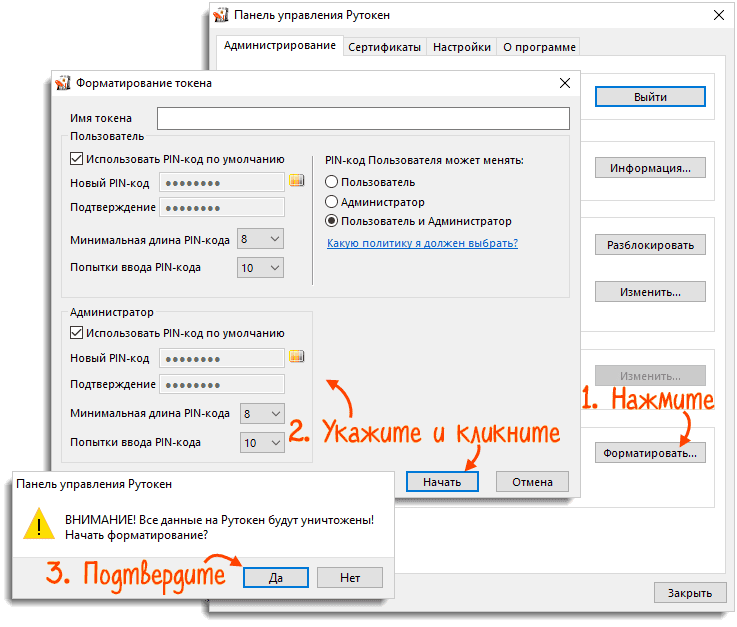The width and height of the screenshot is (737, 627).
Task: Click Rutoken icon in Форматирование токена title bar
Action: coord(64,84)
